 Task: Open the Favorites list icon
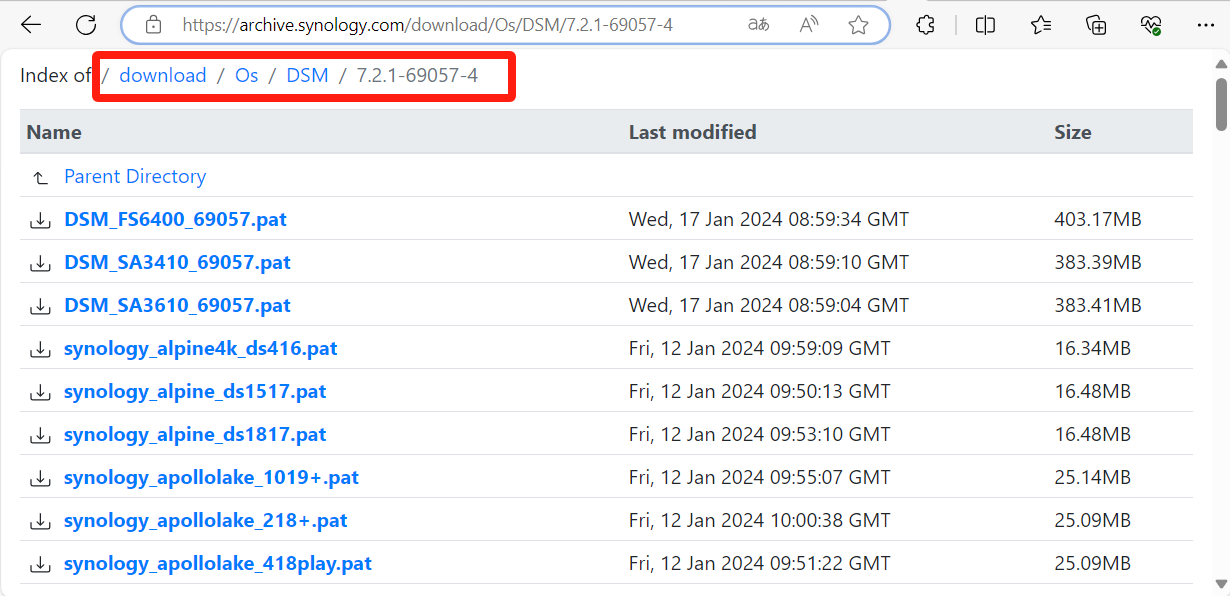1041,25
